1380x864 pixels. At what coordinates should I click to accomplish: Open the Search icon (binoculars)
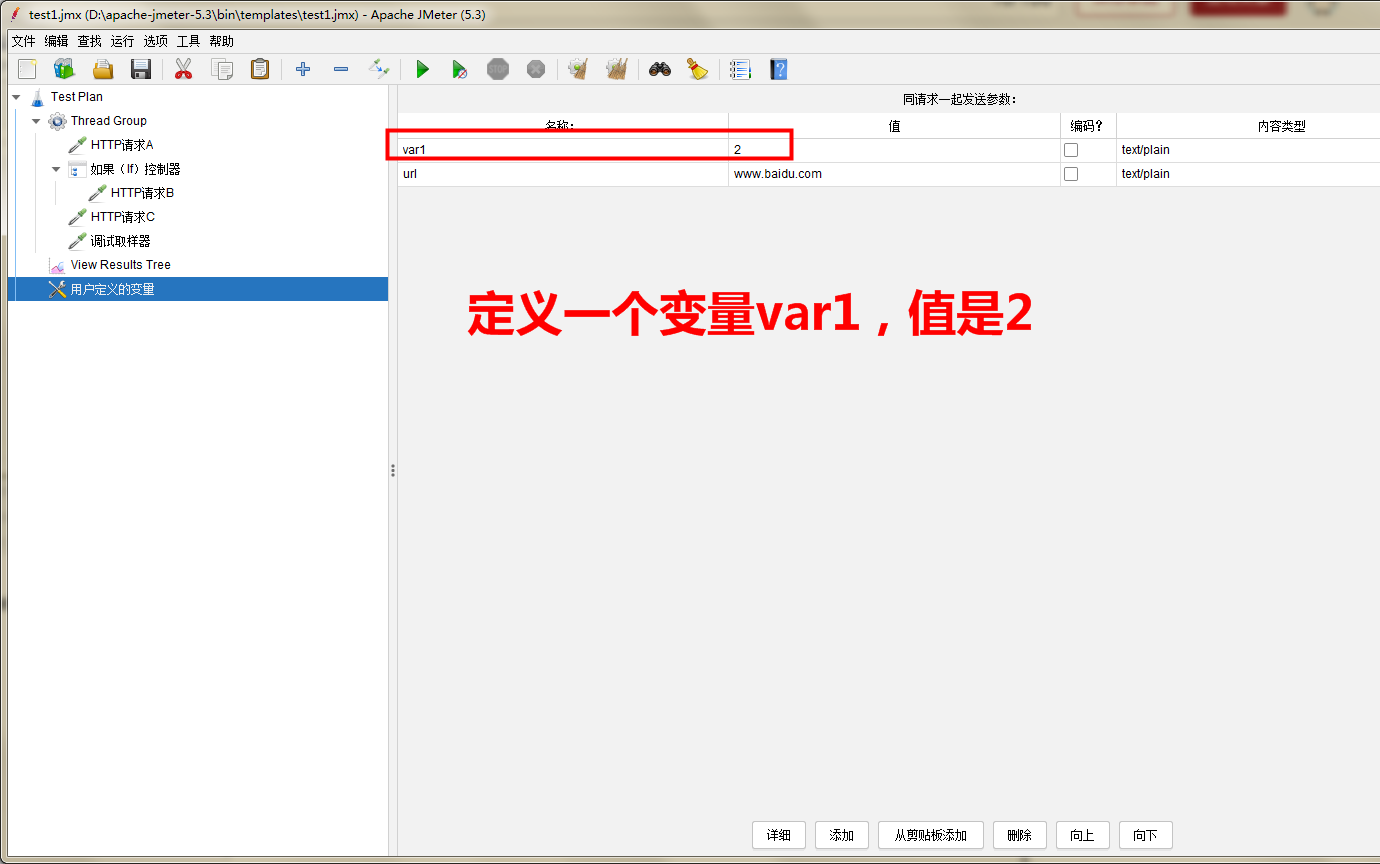(x=661, y=69)
